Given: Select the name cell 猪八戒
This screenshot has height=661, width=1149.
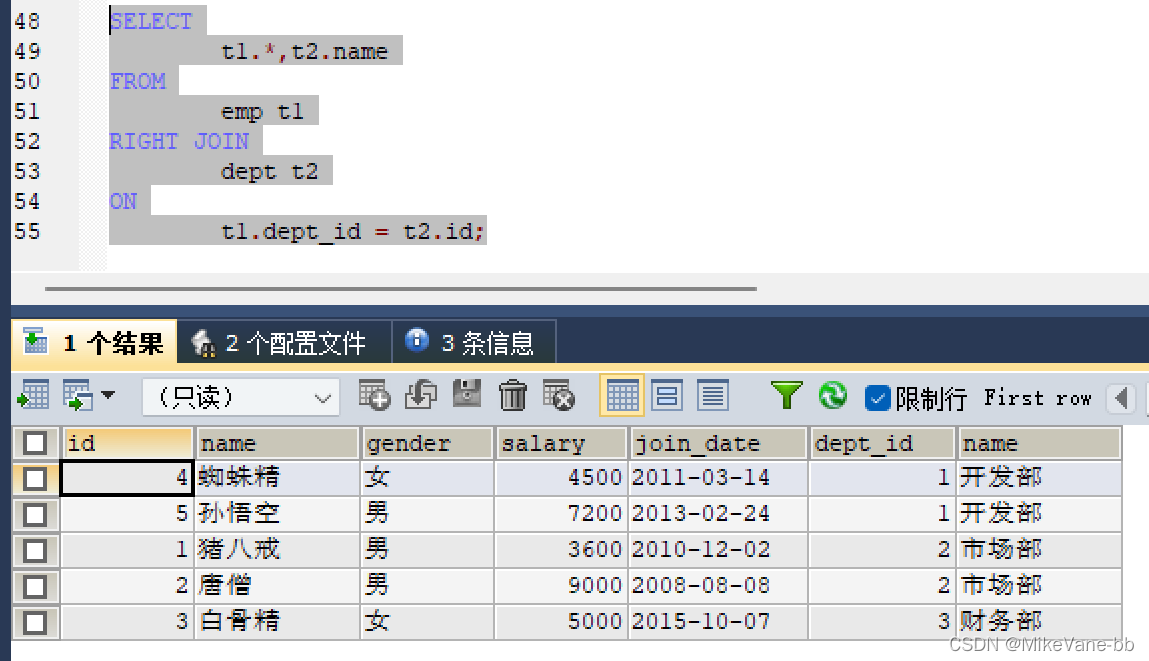Looking at the screenshot, I should click(x=278, y=550).
